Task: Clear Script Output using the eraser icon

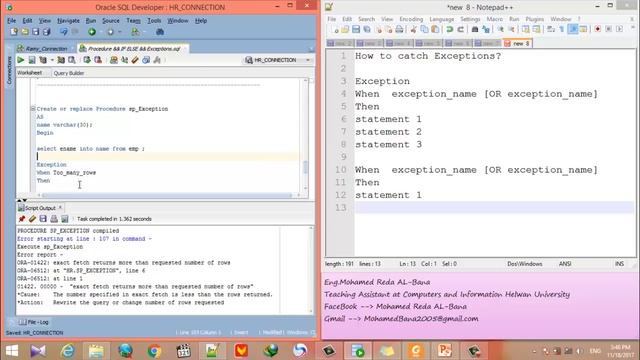Action: pos(32,219)
